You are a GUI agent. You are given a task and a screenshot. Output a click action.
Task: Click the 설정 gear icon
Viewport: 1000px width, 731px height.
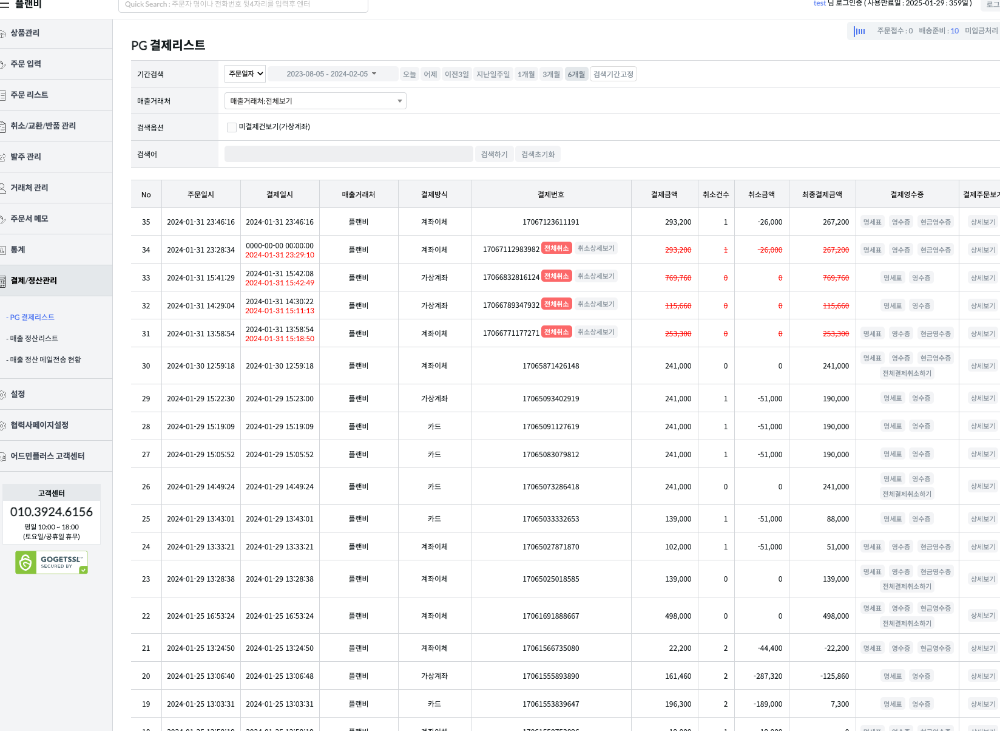[3, 395]
